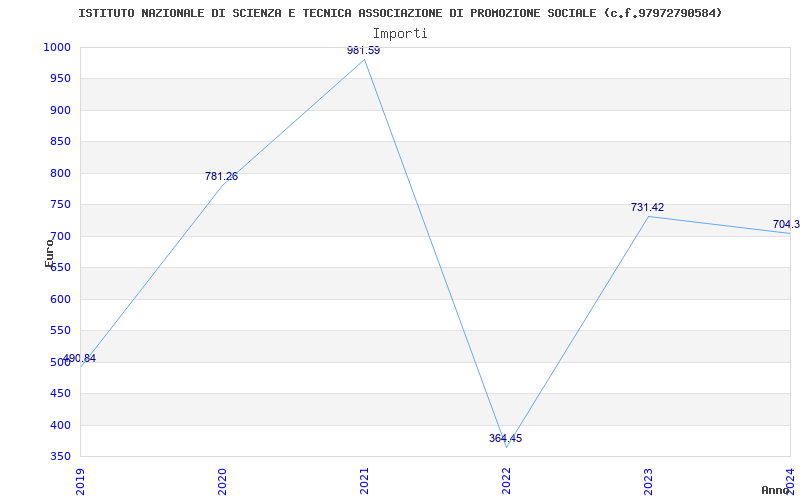Image resolution: width=800 pixels, height=500 pixels.
Task: Click the 2023 x-axis year label
Action: (648, 482)
